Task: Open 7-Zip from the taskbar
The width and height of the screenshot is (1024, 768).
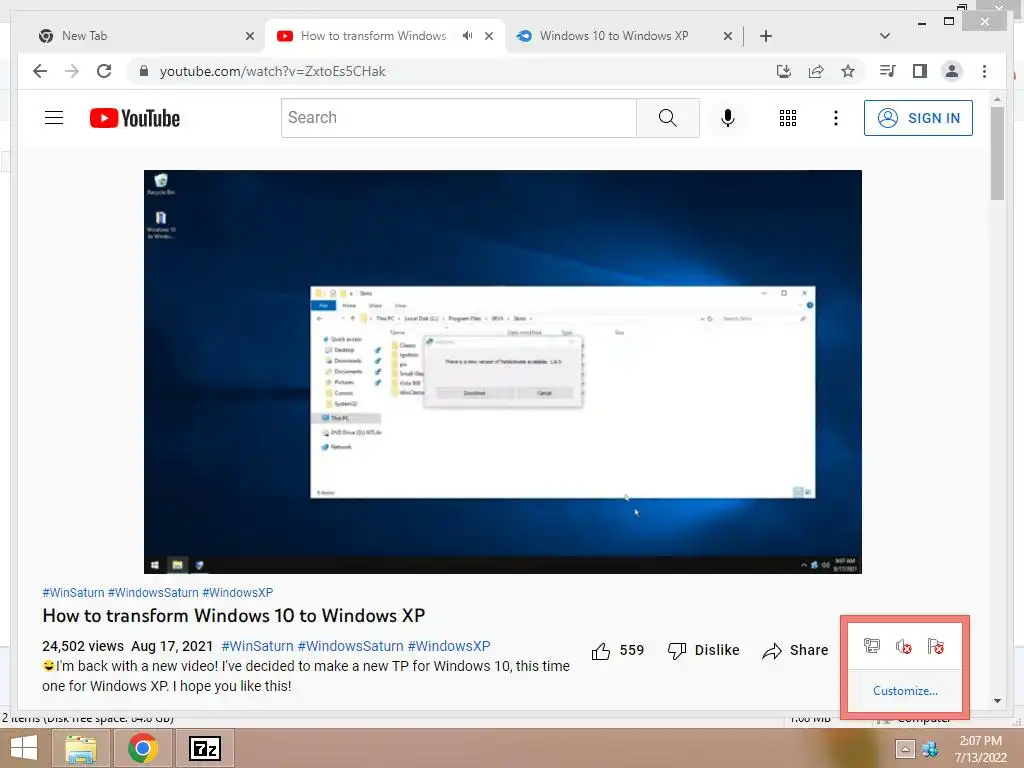Action: [205, 748]
